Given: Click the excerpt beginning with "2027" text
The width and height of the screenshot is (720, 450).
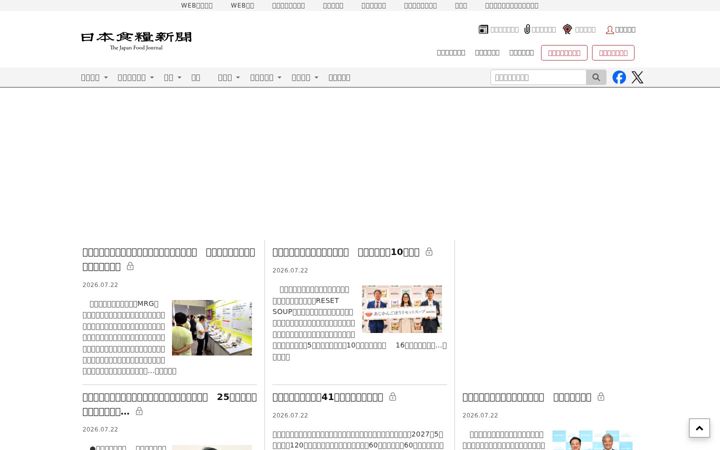Looking at the screenshot, I should tap(358, 439).
